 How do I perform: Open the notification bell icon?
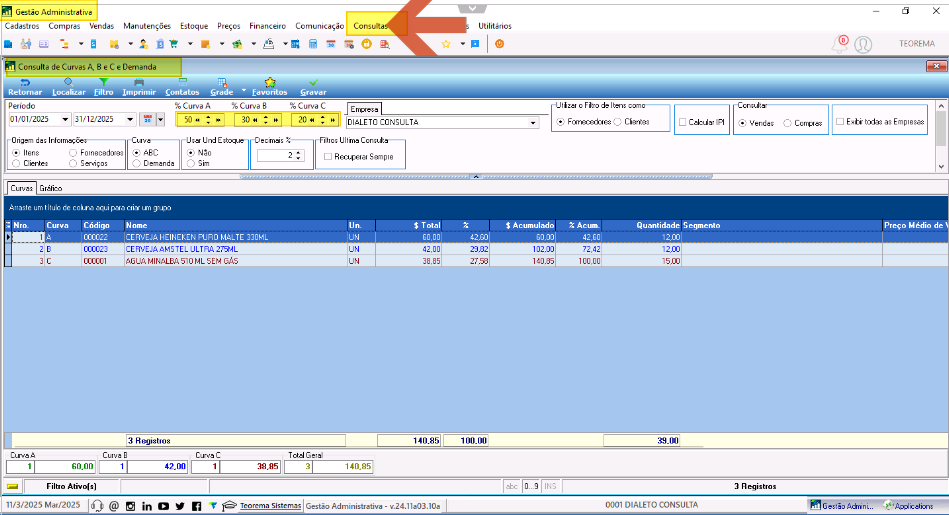tap(839, 44)
